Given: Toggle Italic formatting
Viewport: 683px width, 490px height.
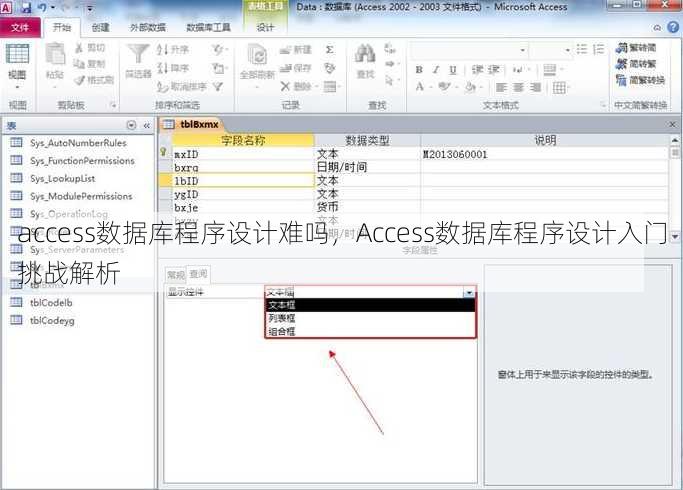Looking at the screenshot, I should (x=436, y=70).
